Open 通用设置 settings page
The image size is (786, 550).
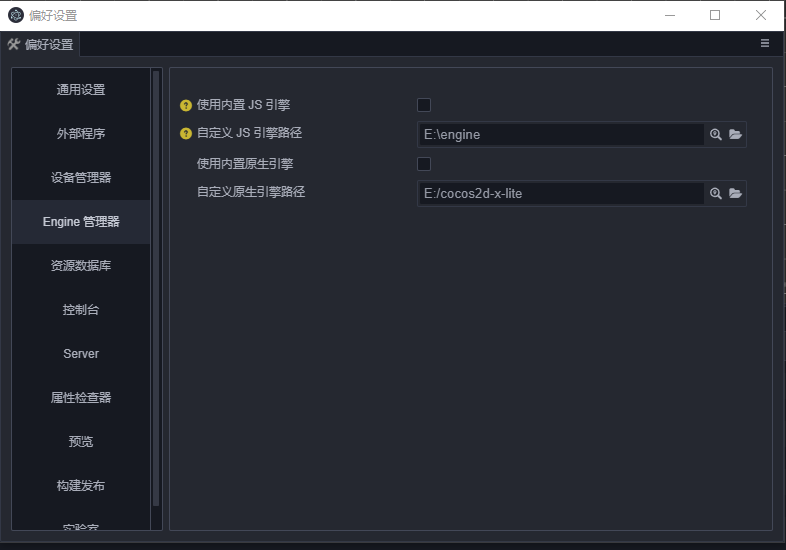tap(81, 90)
